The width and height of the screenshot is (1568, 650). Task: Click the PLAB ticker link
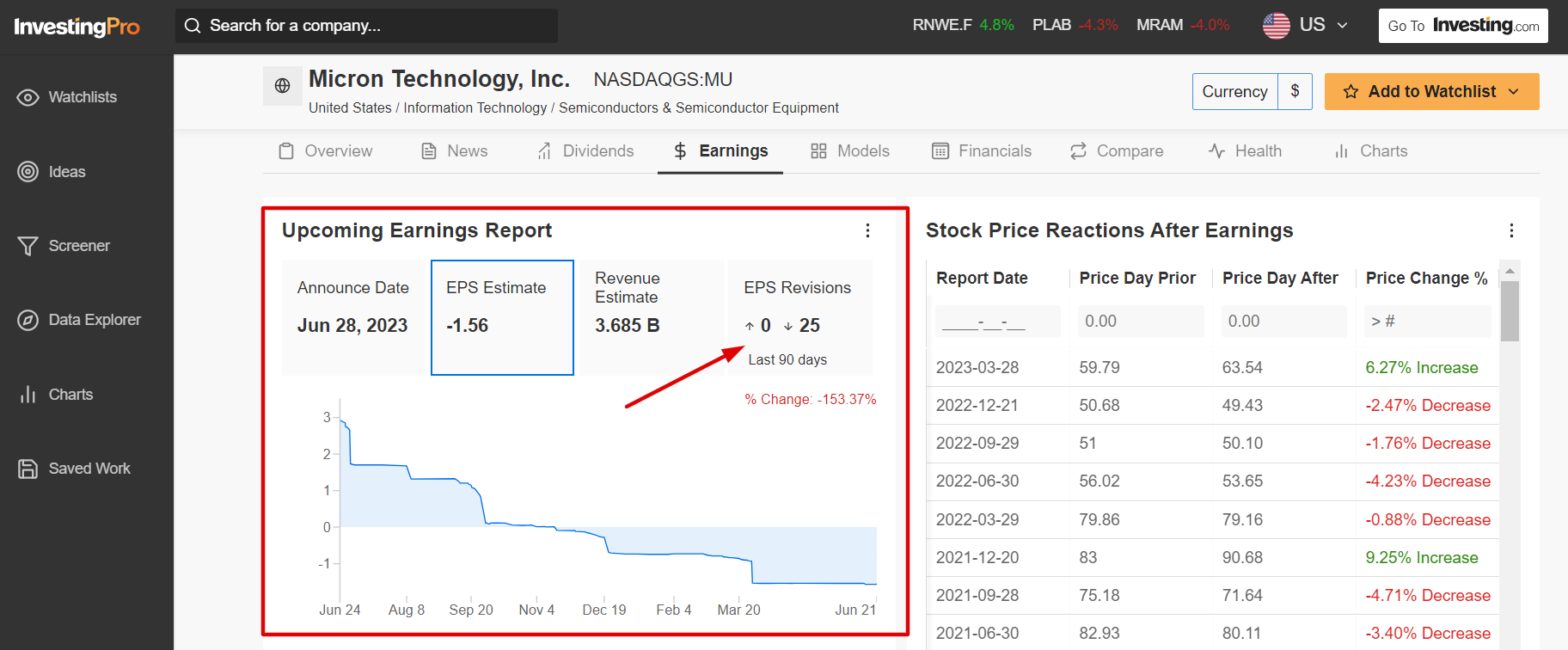coord(1051,25)
